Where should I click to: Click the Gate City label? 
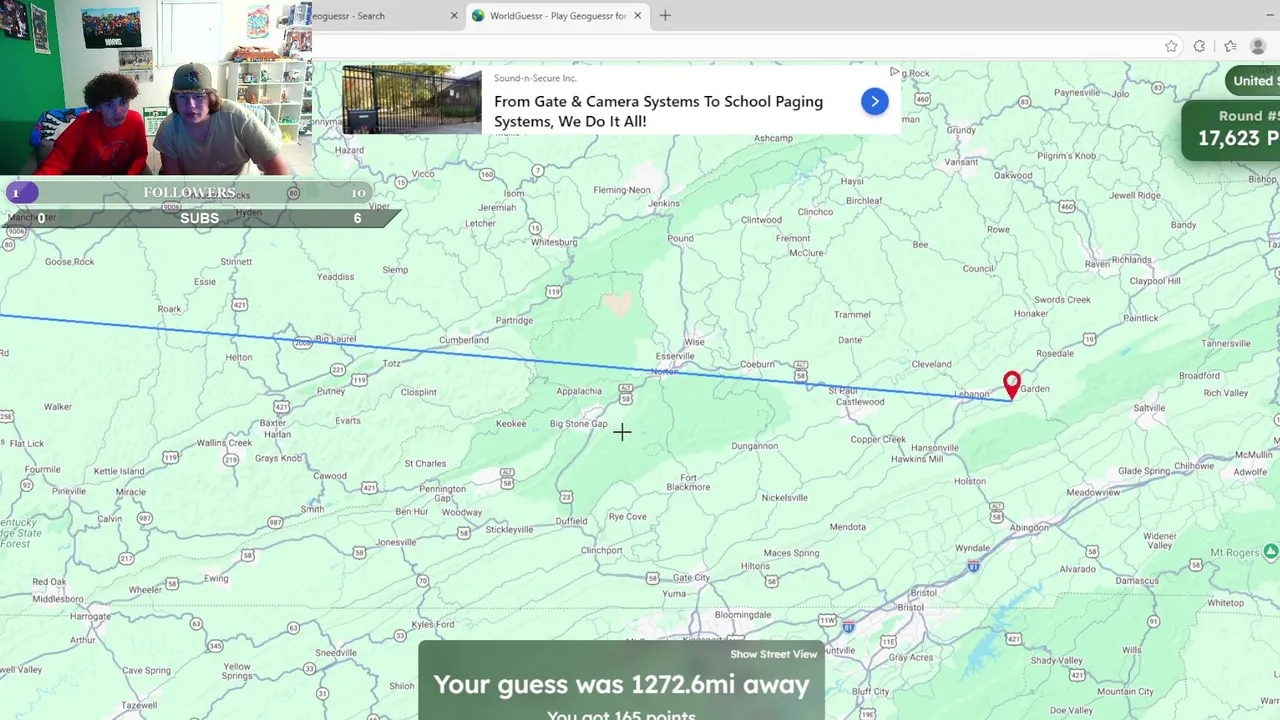691,578
